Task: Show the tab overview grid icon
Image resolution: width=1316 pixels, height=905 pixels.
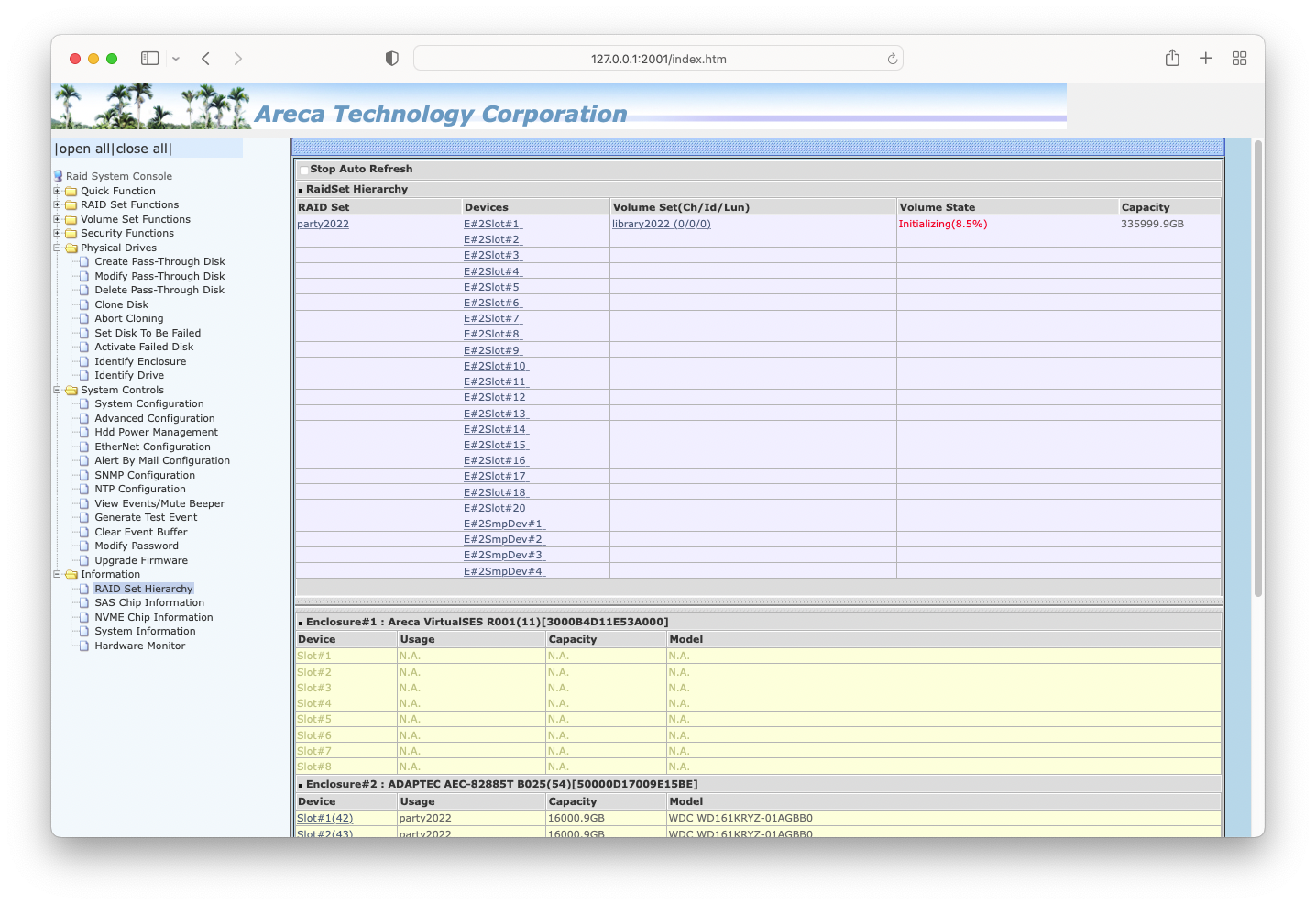Action: pyautogui.click(x=1239, y=59)
